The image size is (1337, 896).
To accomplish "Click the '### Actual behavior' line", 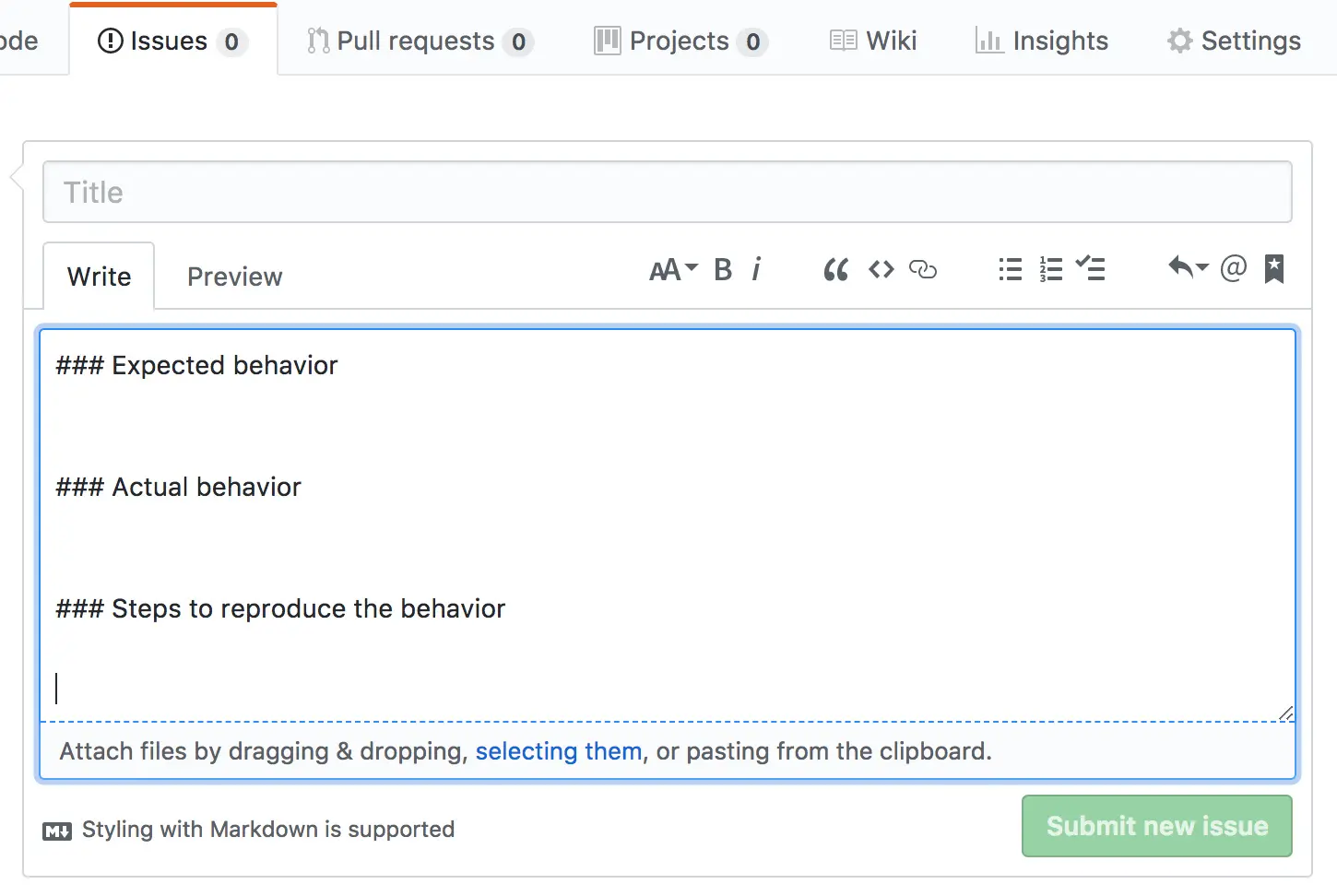I will pyautogui.click(x=178, y=487).
